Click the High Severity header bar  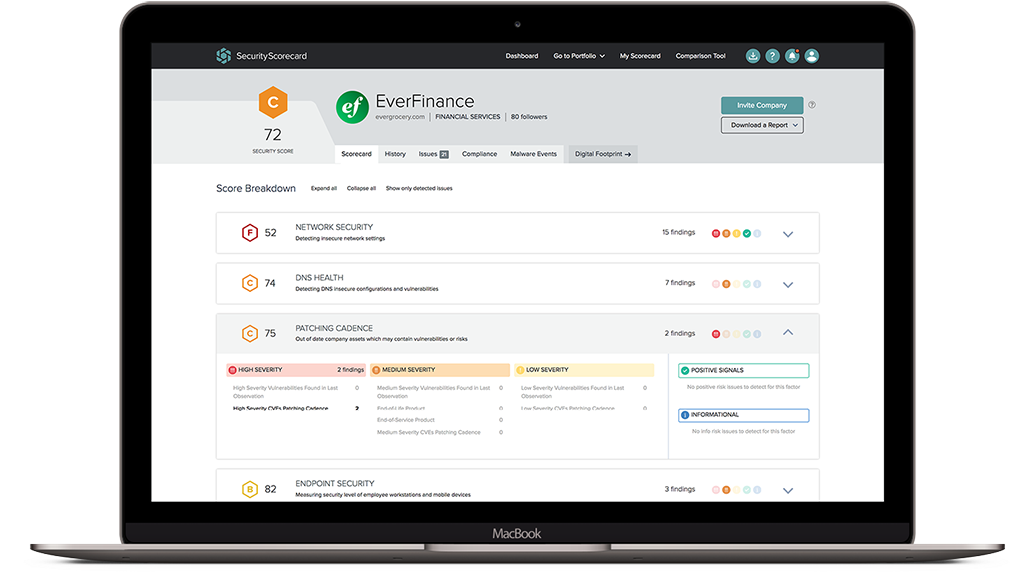tap(296, 370)
